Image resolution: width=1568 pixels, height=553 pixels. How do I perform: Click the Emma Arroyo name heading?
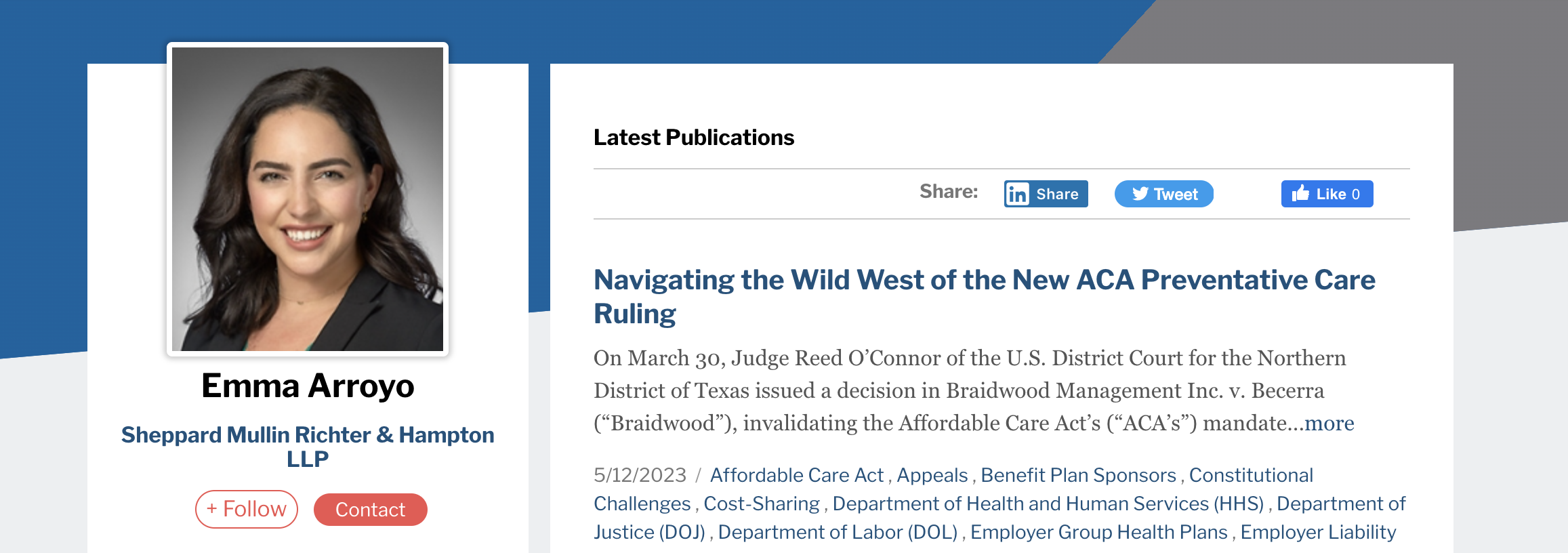308,386
